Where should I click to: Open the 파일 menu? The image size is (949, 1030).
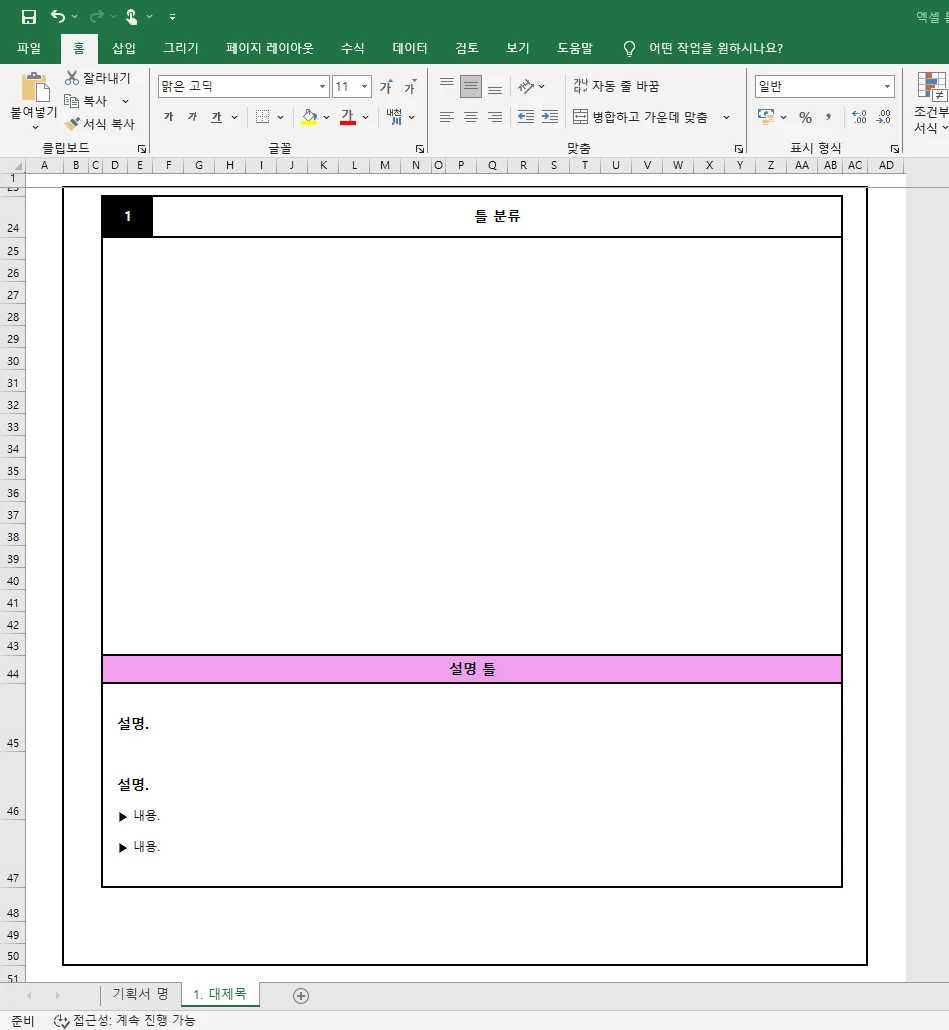tap(29, 48)
